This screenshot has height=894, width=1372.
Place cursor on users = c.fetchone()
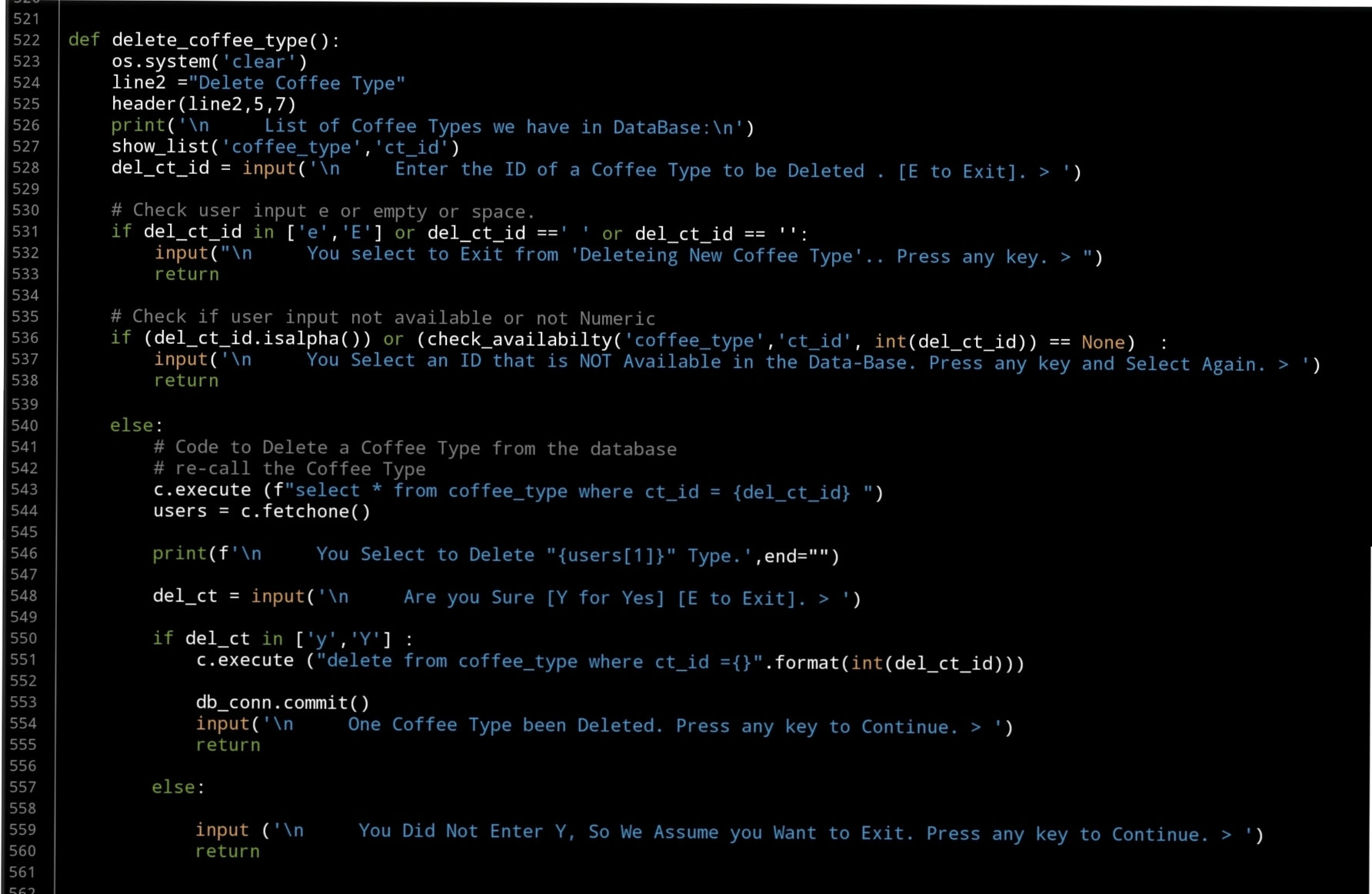point(261,512)
